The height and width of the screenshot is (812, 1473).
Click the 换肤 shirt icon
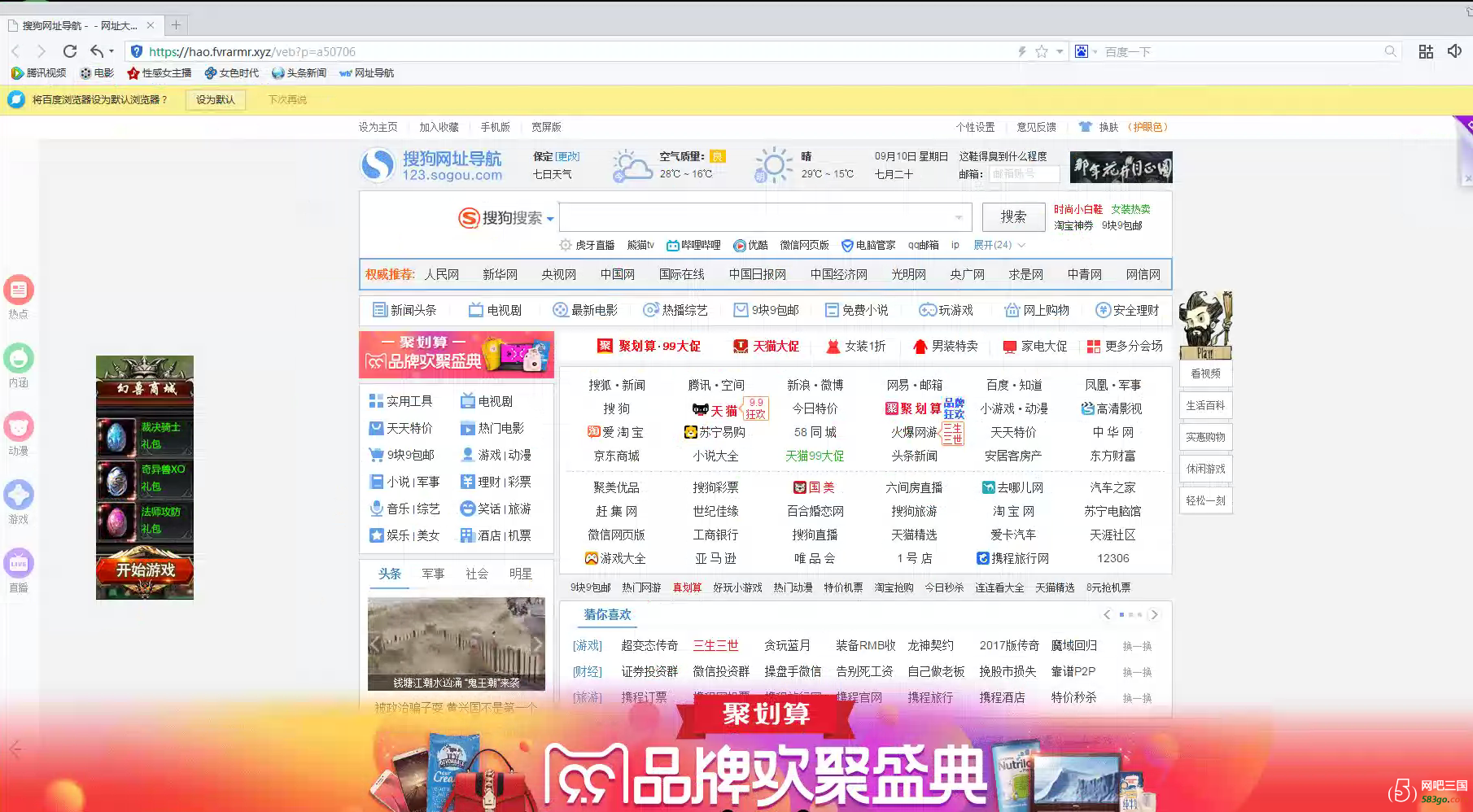(x=1085, y=127)
